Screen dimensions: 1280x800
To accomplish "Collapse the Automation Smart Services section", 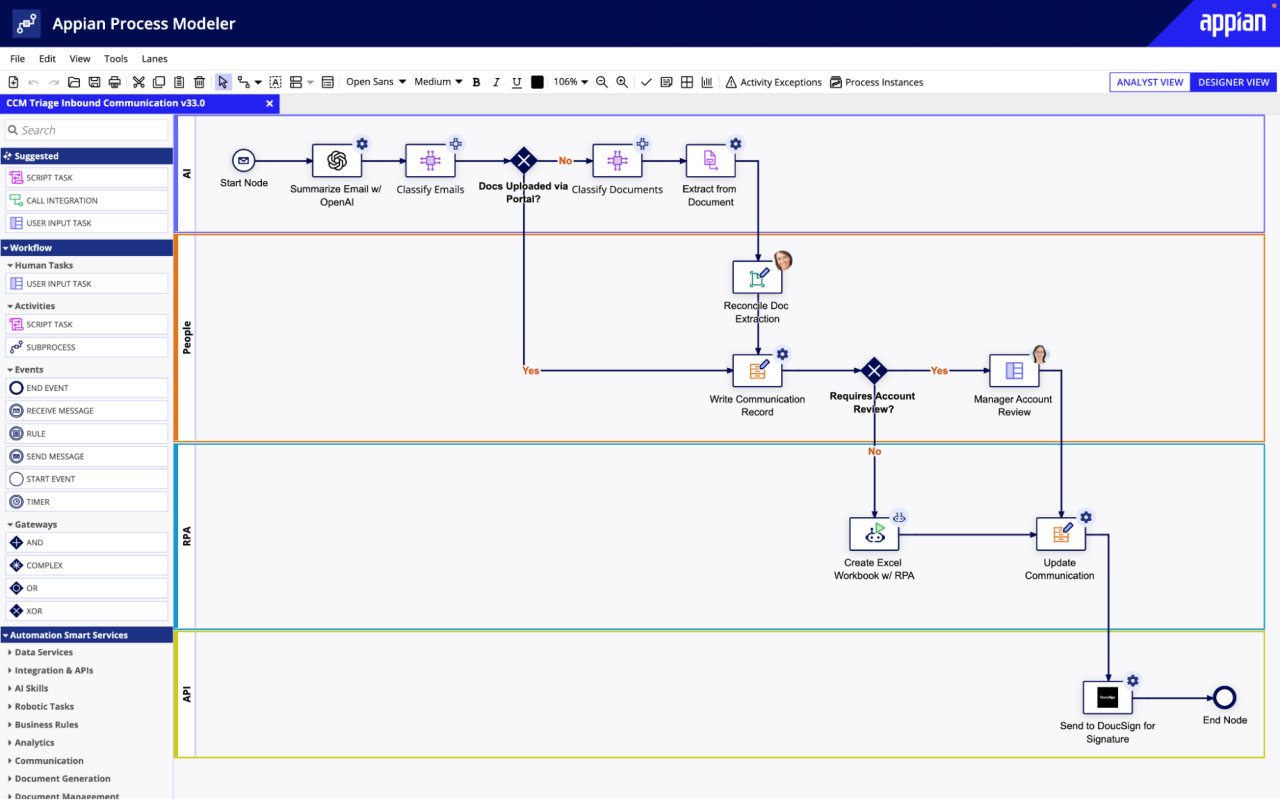I will click(x=87, y=635).
